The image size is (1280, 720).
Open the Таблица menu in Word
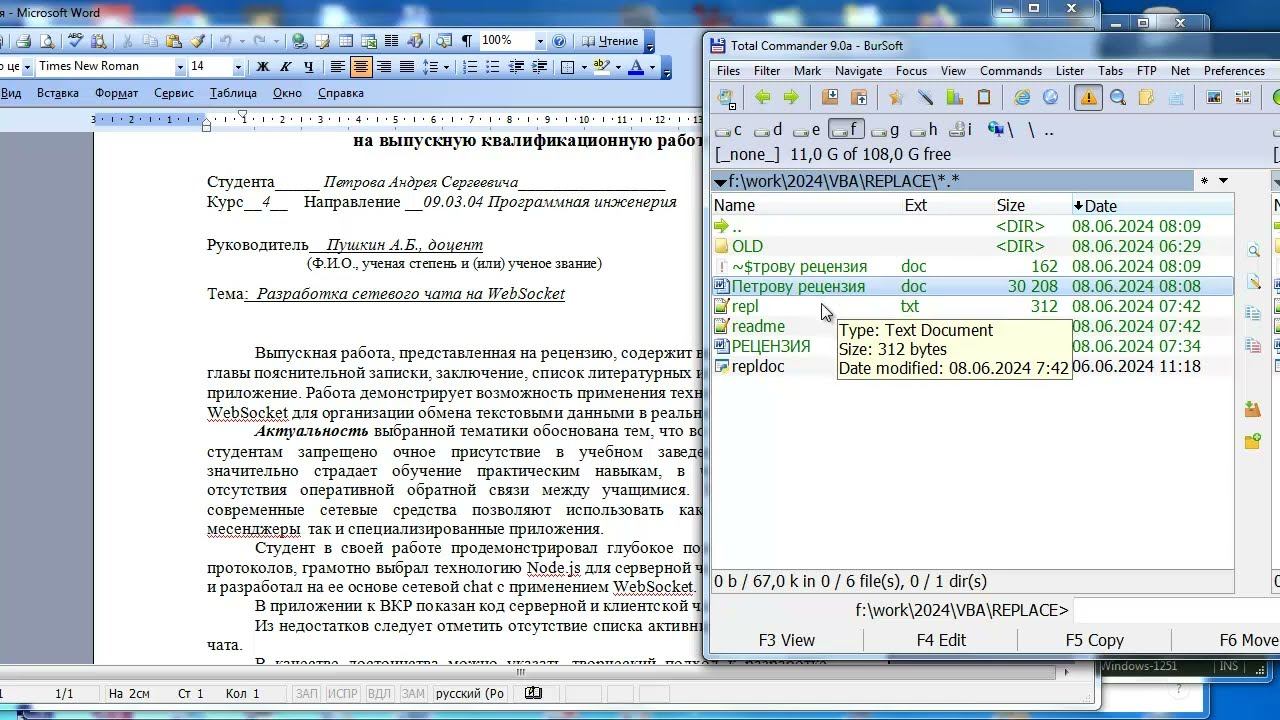point(233,93)
